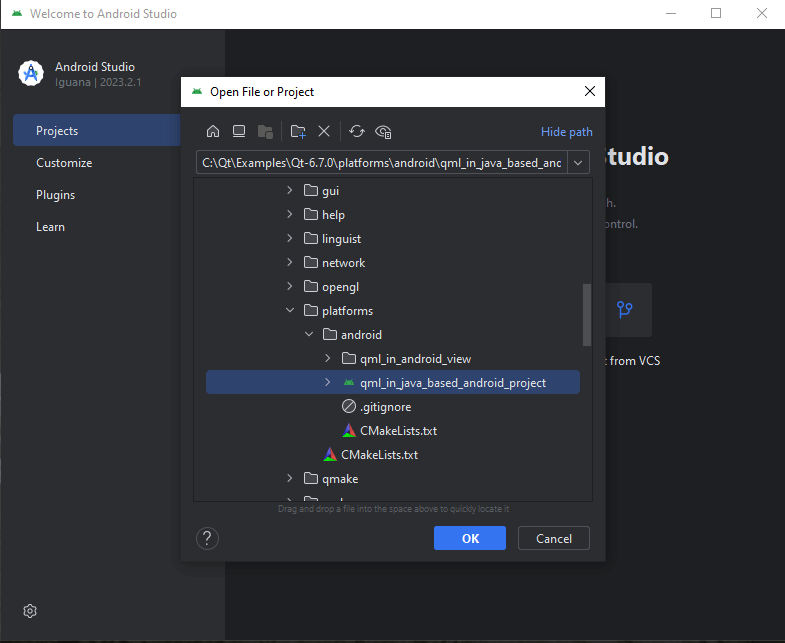The height and width of the screenshot is (643, 785).
Task: Switch to the Customize tab
Action: click(64, 163)
